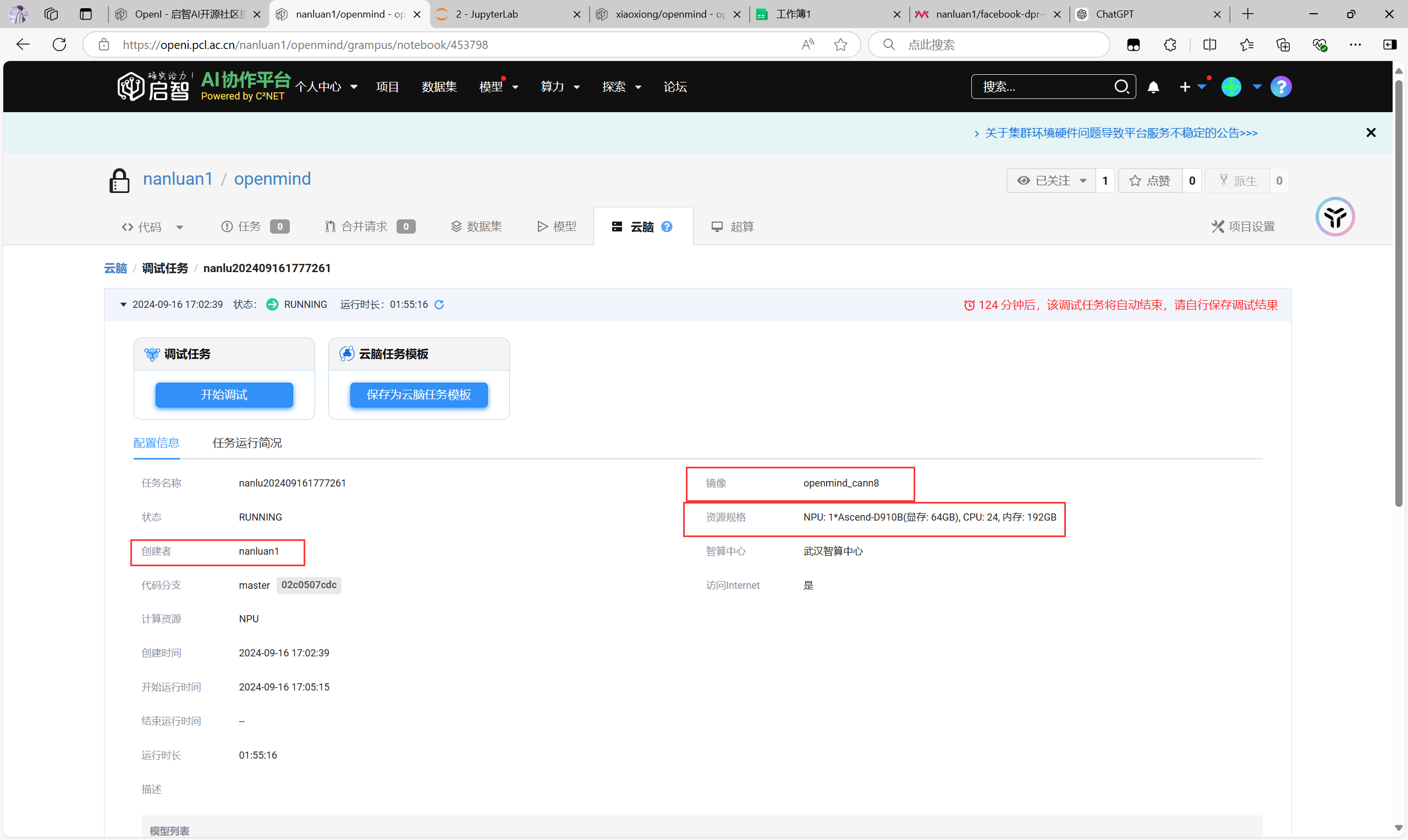
Task: Close the announcement banner
Action: 1371,132
